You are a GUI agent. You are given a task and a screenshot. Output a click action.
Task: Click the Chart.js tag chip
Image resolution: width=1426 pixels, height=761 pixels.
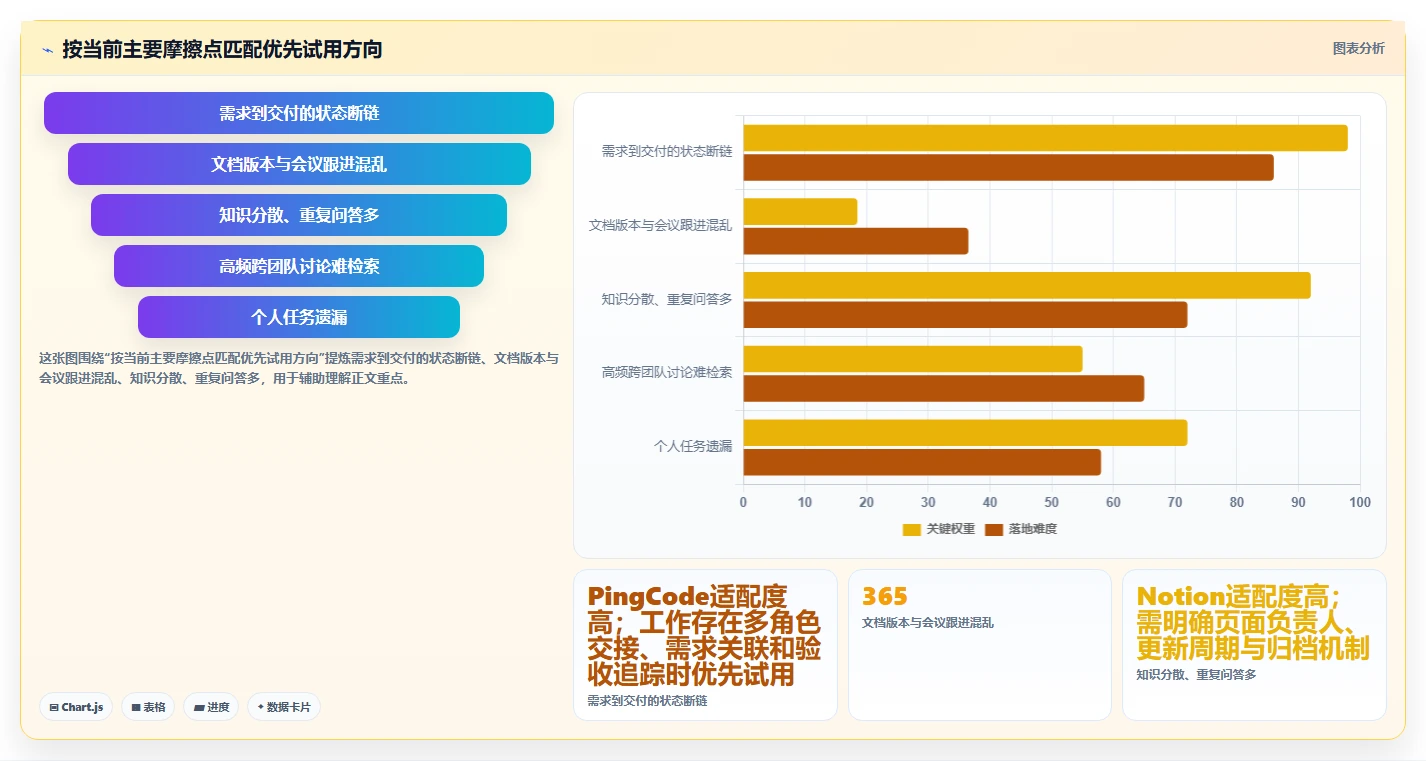coord(76,707)
